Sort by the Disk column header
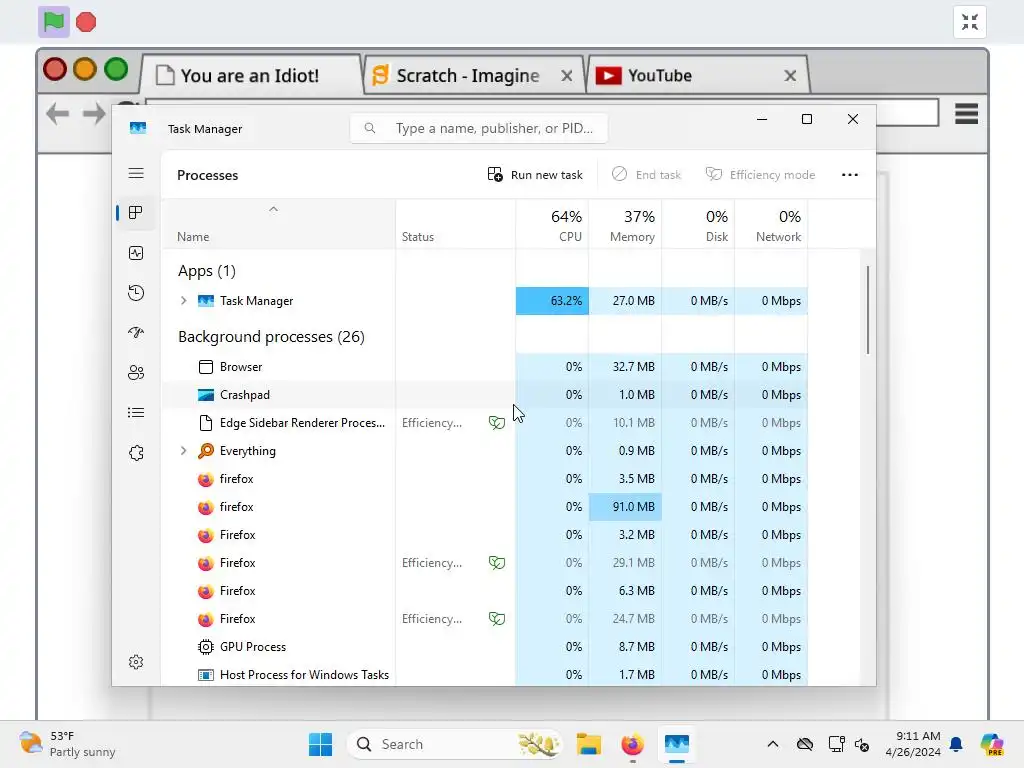Viewport: 1024px width, 768px height. click(x=699, y=225)
